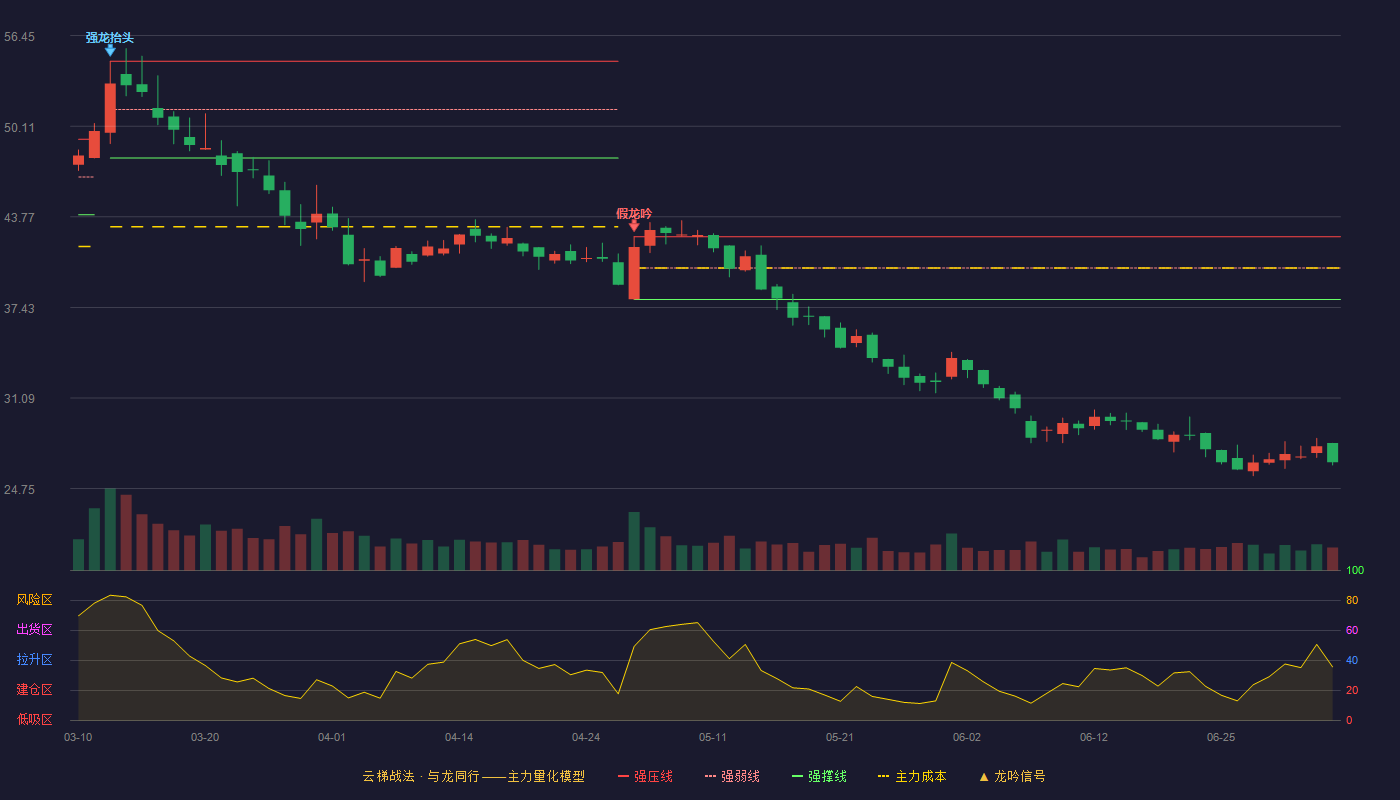Click the 56.45 price axis label
1400x800 pixels.
(x=19, y=37)
